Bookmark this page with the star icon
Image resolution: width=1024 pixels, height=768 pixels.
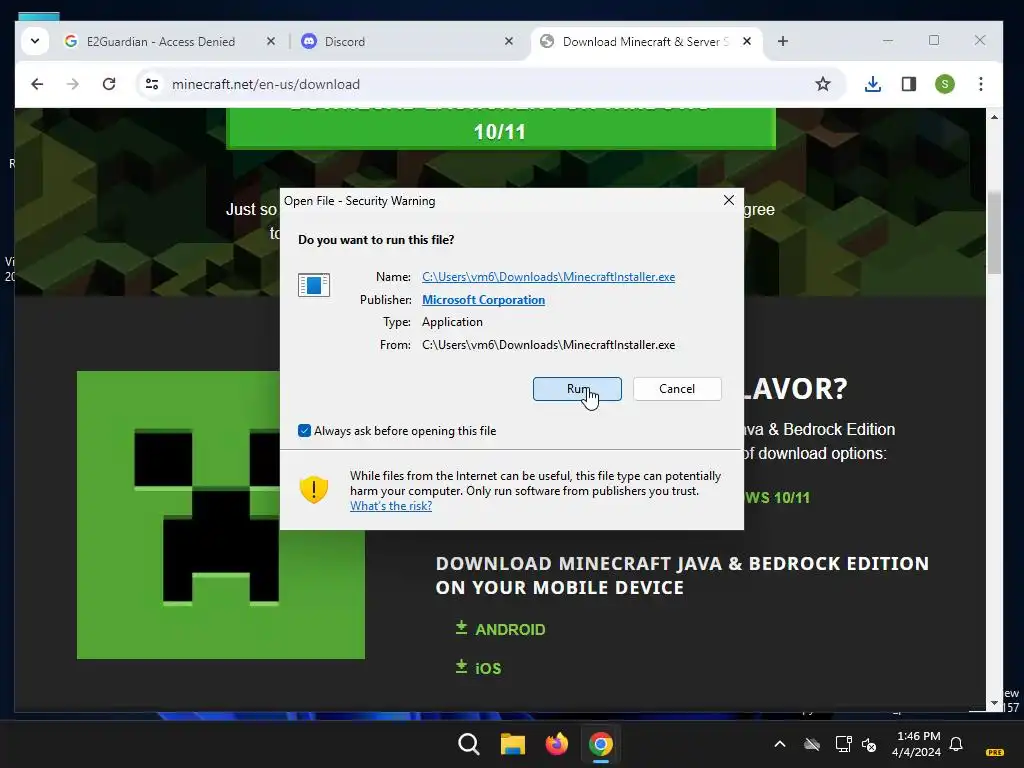click(823, 84)
